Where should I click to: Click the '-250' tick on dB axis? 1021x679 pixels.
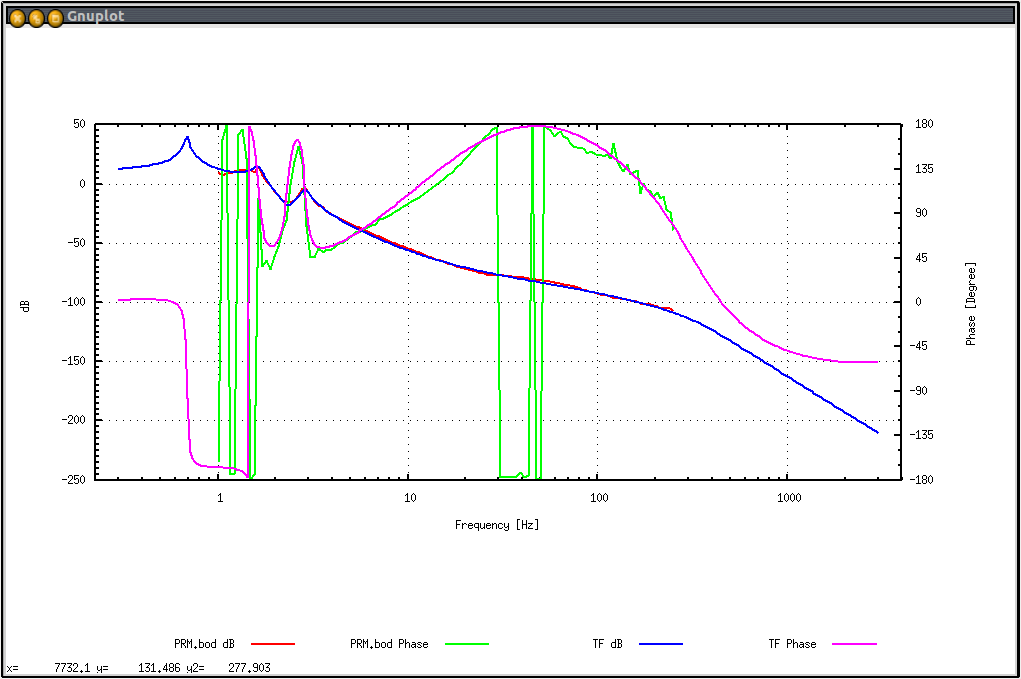(74, 479)
